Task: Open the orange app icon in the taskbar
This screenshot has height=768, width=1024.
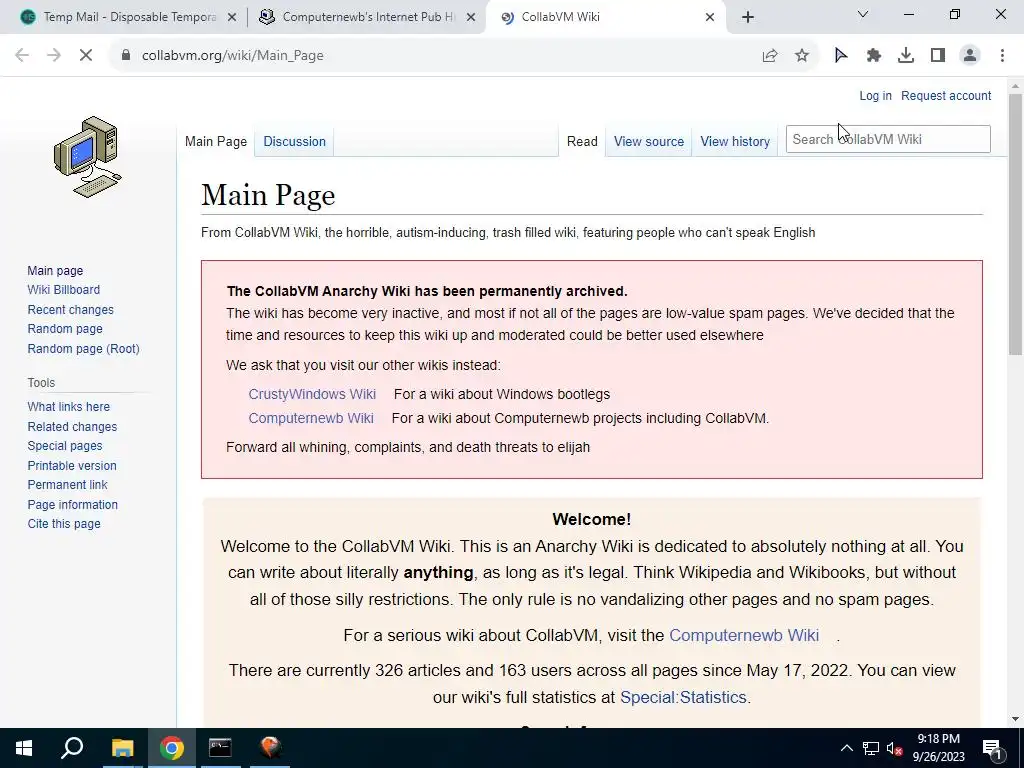Action: (270, 748)
